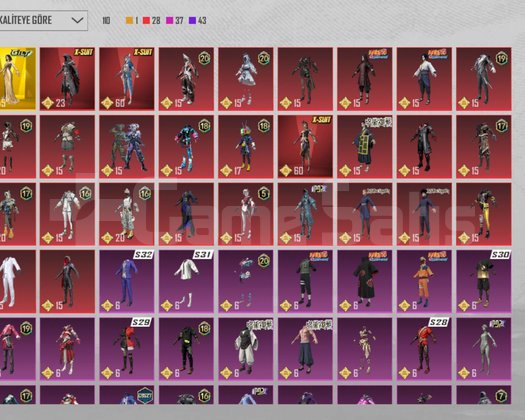Select the S31 white shirt card
This screenshot has height=420, width=525.
[x=186, y=282]
